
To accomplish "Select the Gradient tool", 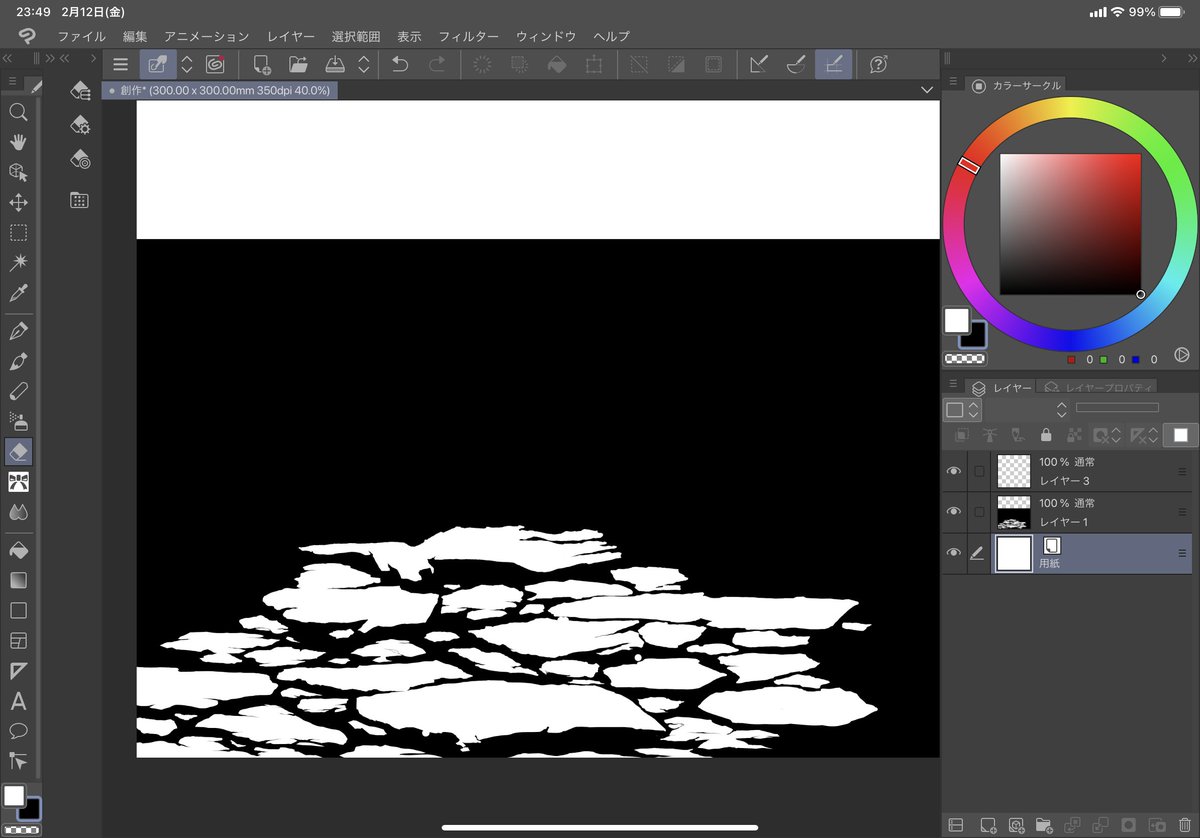I will point(18,580).
